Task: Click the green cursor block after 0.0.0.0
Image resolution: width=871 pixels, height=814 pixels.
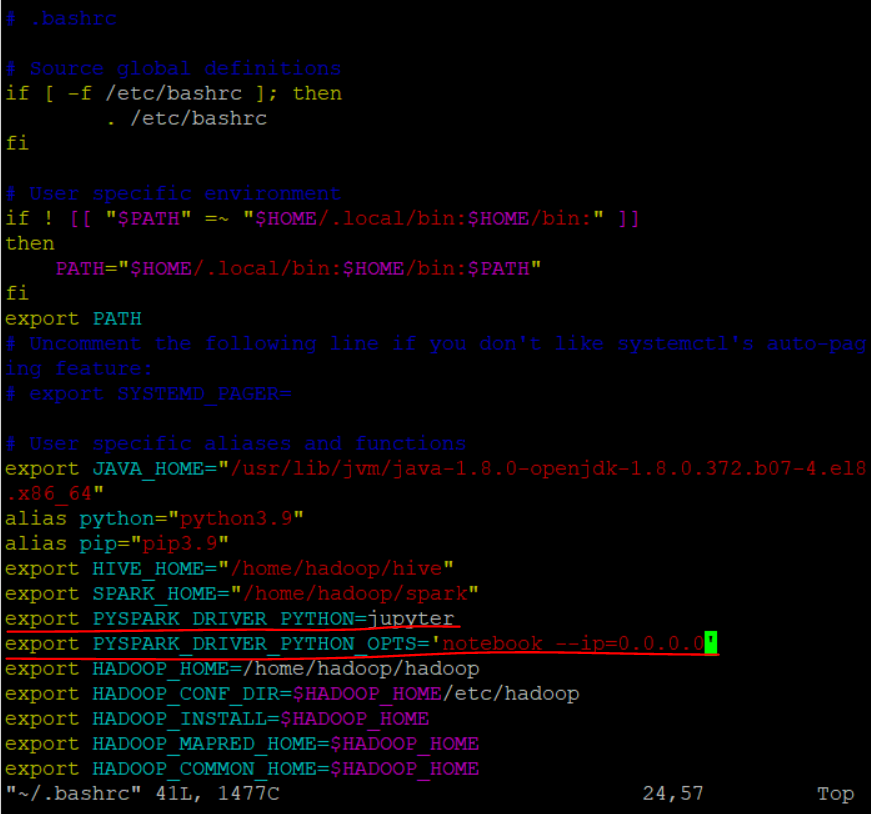Action: tap(711, 643)
